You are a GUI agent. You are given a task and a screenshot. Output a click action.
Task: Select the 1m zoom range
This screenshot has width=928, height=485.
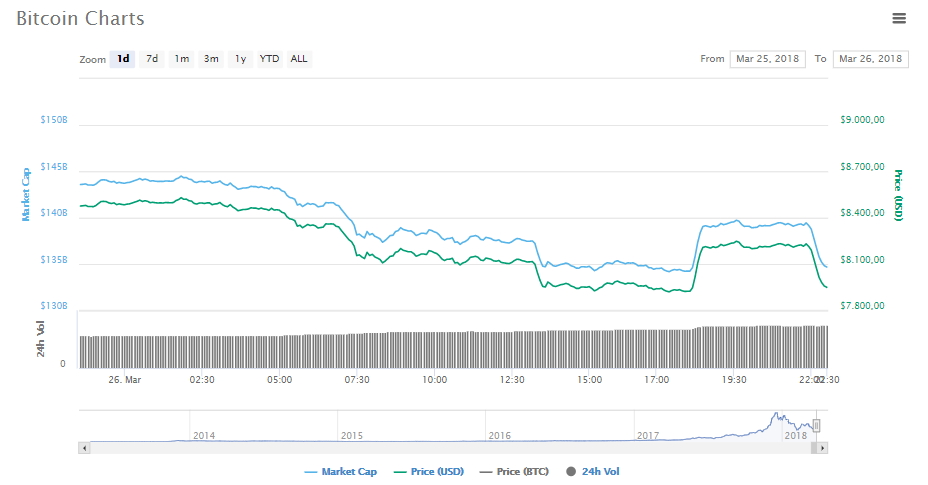pyautogui.click(x=182, y=59)
